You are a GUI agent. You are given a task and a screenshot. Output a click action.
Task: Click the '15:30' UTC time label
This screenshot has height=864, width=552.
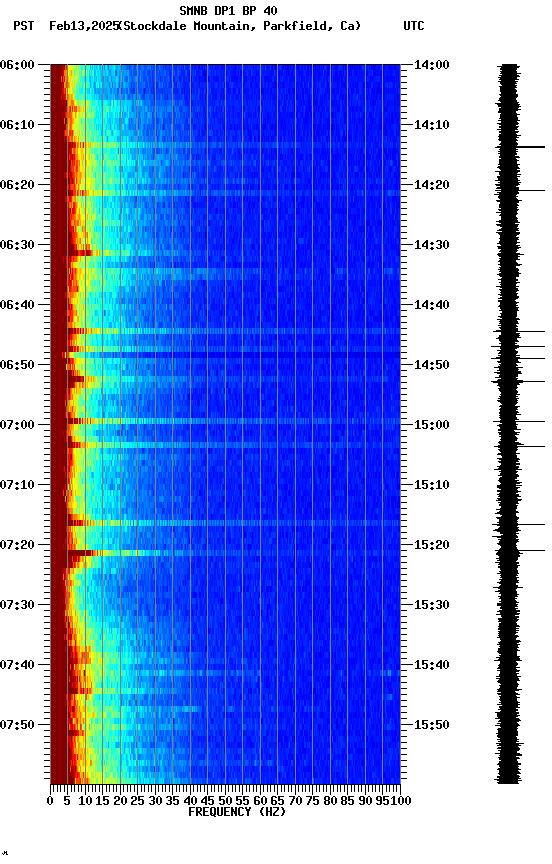[x=432, y=605]
